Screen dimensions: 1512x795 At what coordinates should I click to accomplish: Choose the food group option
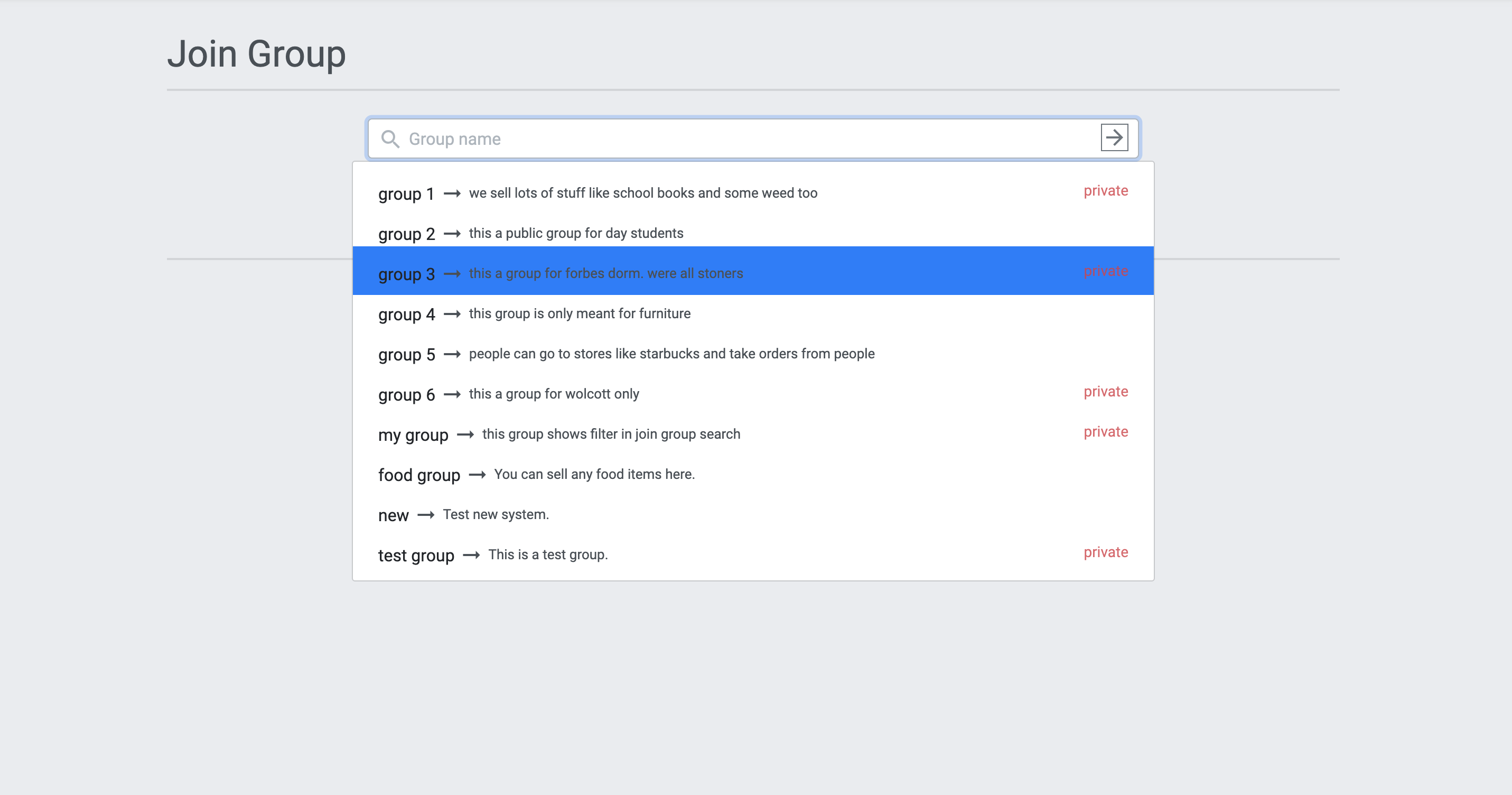753,475
